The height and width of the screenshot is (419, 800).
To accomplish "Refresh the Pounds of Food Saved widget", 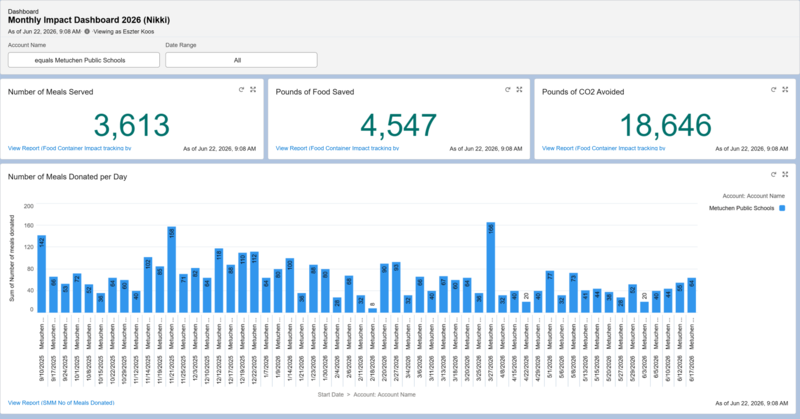I will click(x=508, y=90).
